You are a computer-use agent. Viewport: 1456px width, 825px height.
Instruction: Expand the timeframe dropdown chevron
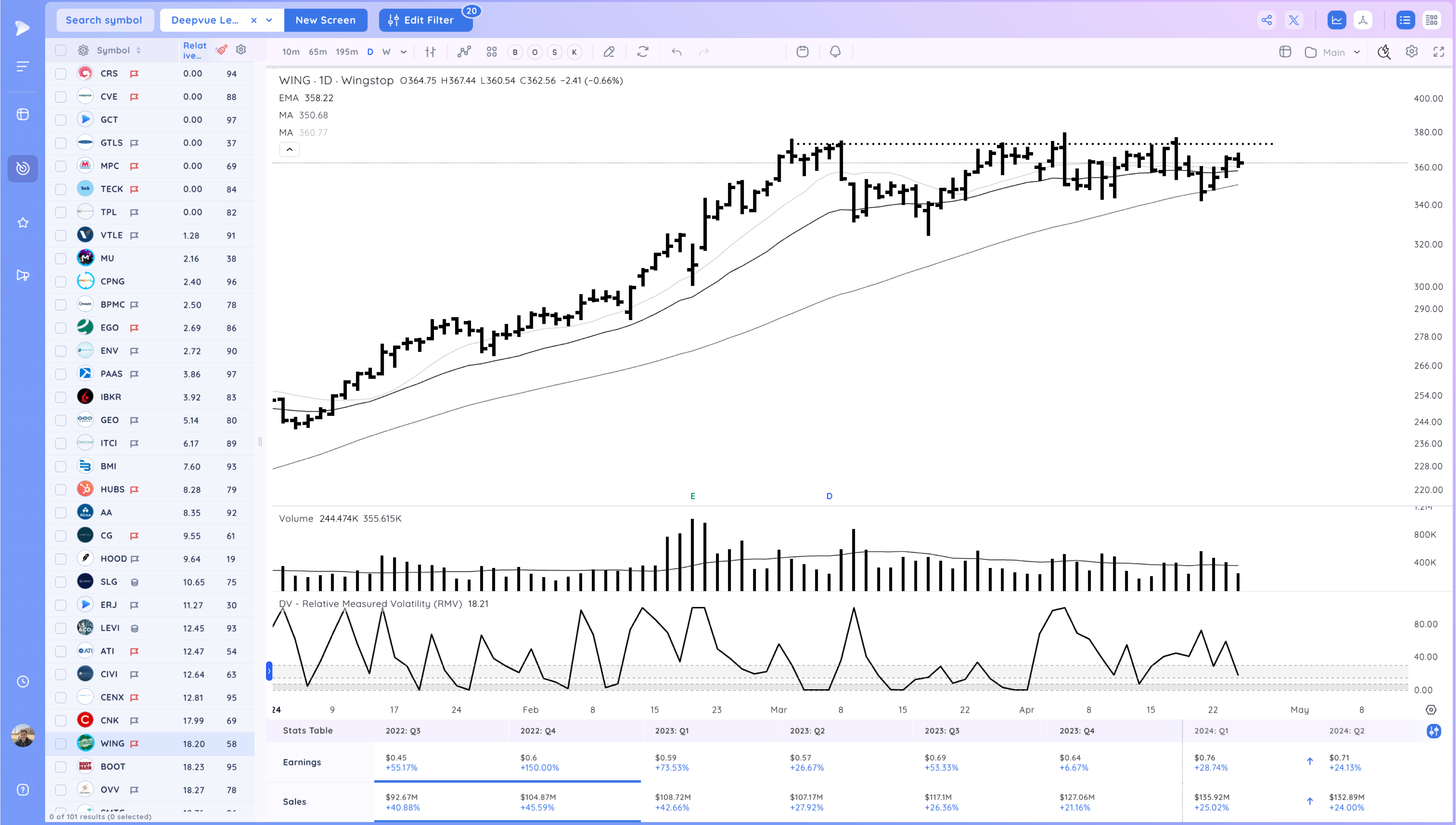pyautogui.click(x=404, y=52)
